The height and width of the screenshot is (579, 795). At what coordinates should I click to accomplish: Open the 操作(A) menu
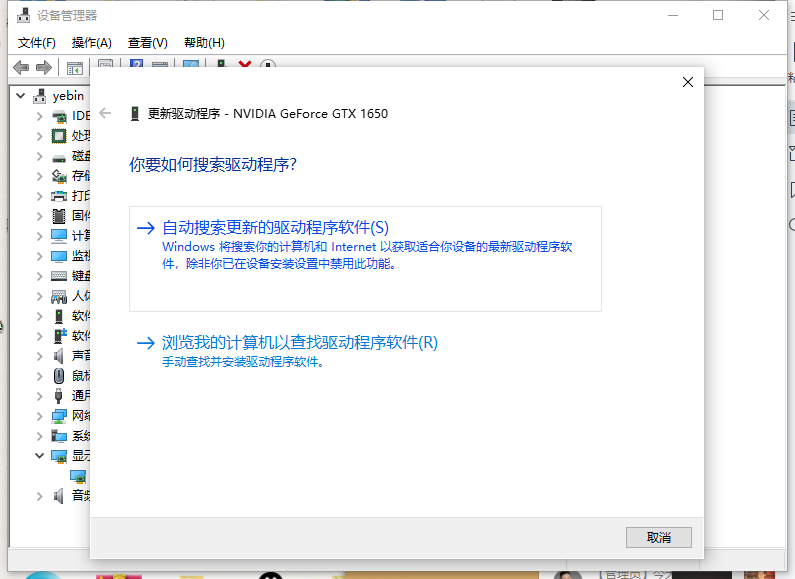pos(92,43)
